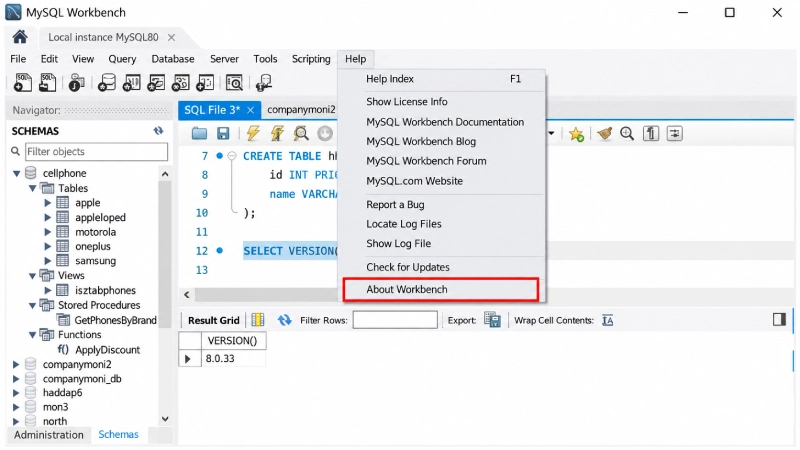This screenshot has width=800, height=450.
Task: Search table data toolbar icon
Action: (234, 82)
